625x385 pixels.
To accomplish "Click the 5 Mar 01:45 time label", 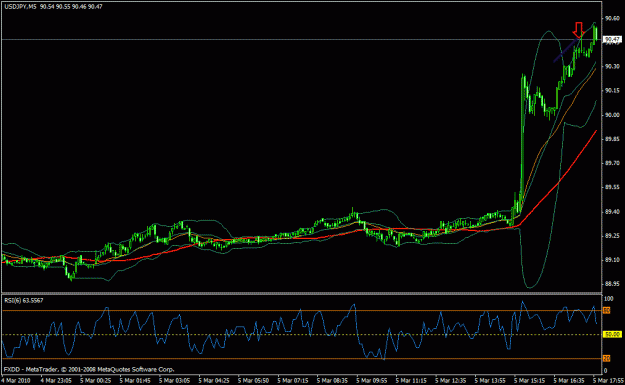I will (x=135, y=381).
